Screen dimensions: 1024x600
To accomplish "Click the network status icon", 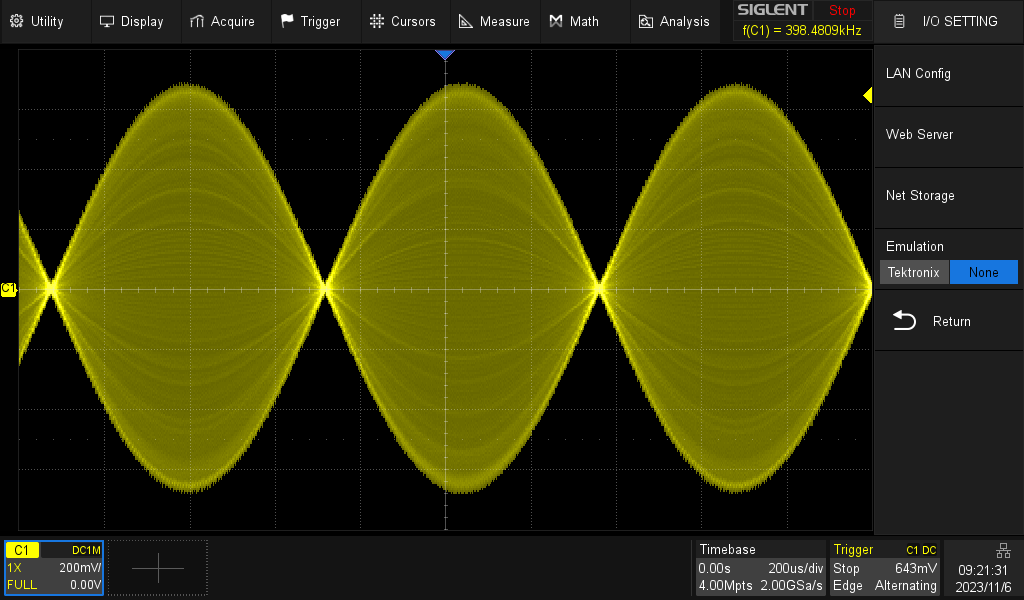I will coord(1003,550).
